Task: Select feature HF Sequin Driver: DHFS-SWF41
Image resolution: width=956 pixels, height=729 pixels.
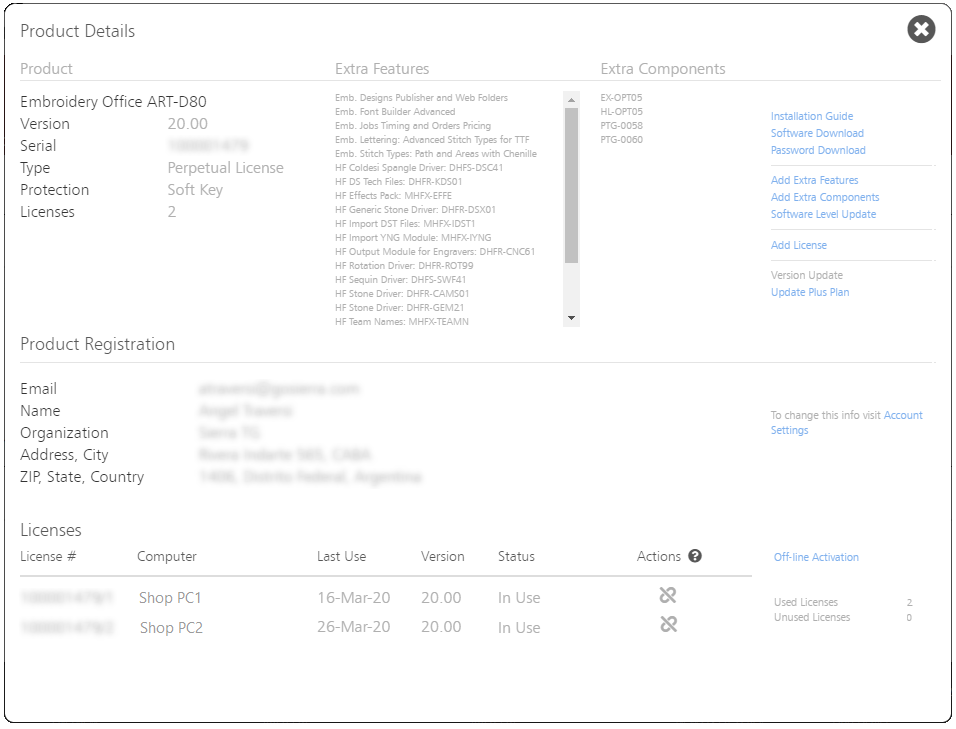Action: pyautogui.click(x=401, y=280)
